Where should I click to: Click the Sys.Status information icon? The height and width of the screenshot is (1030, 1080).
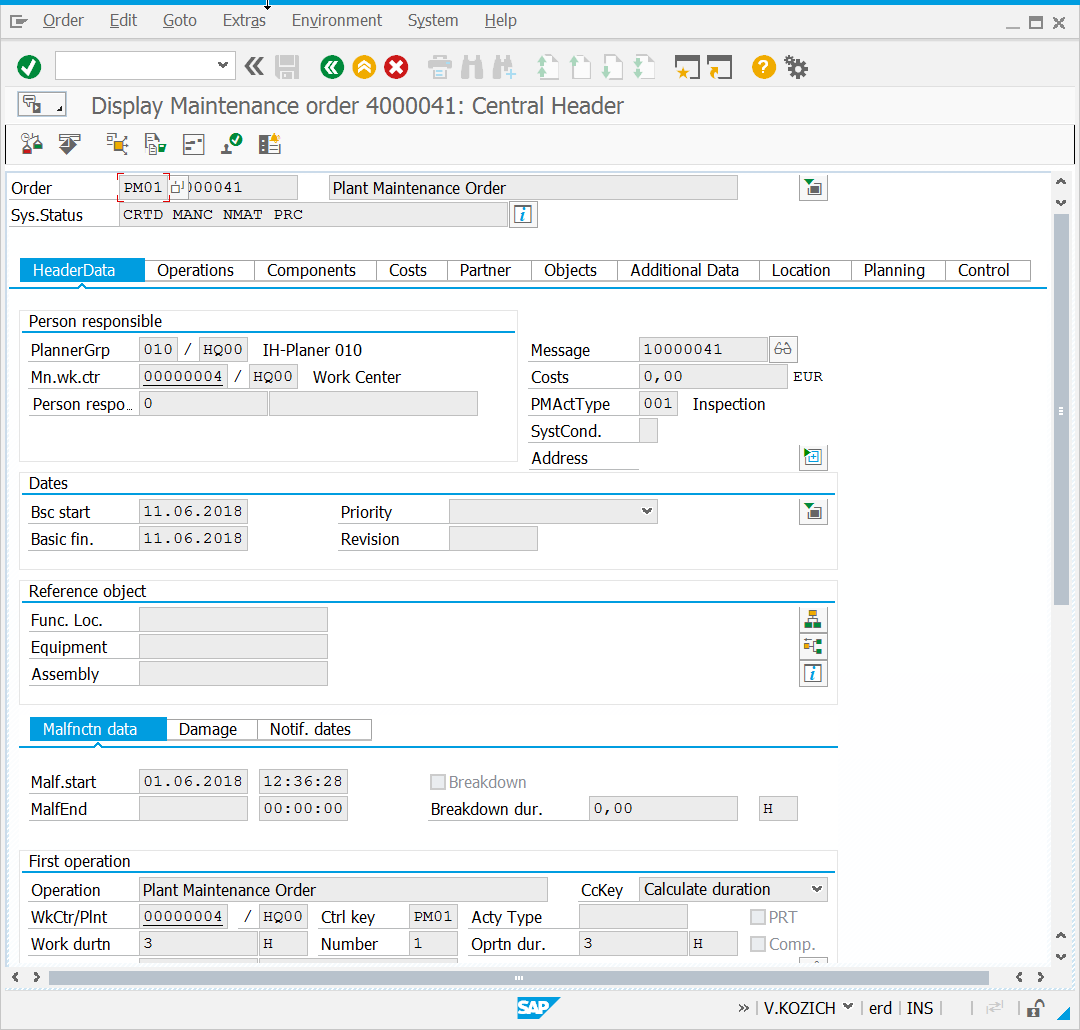point(523,214)
